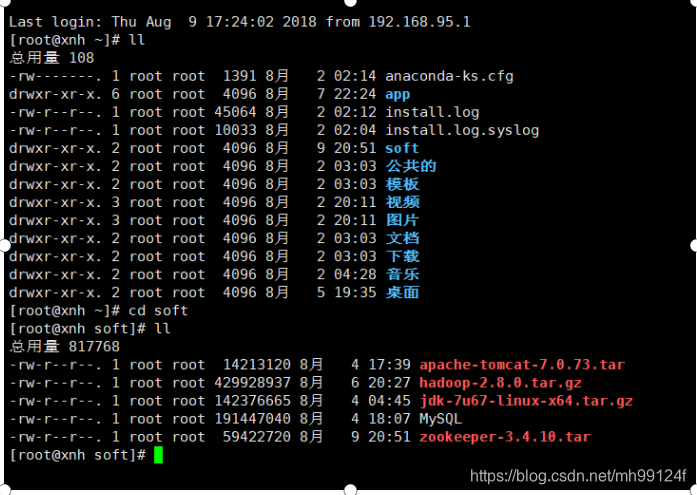Click the 04:28 timestamp in 音乐 row
The image size is (697, 495).
[355, 275]
